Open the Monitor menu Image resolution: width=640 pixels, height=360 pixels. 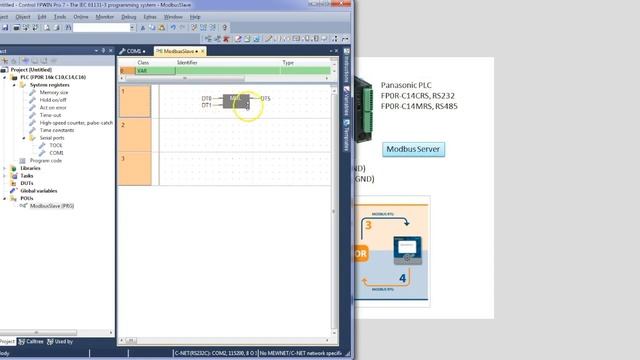(105, 17)
